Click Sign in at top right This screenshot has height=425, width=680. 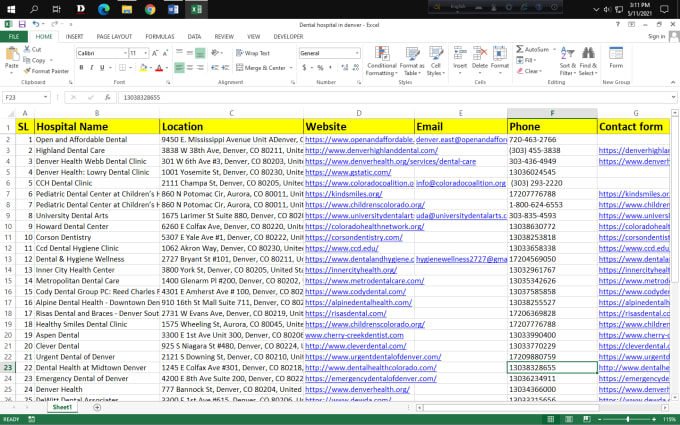[x=656, y=36]
